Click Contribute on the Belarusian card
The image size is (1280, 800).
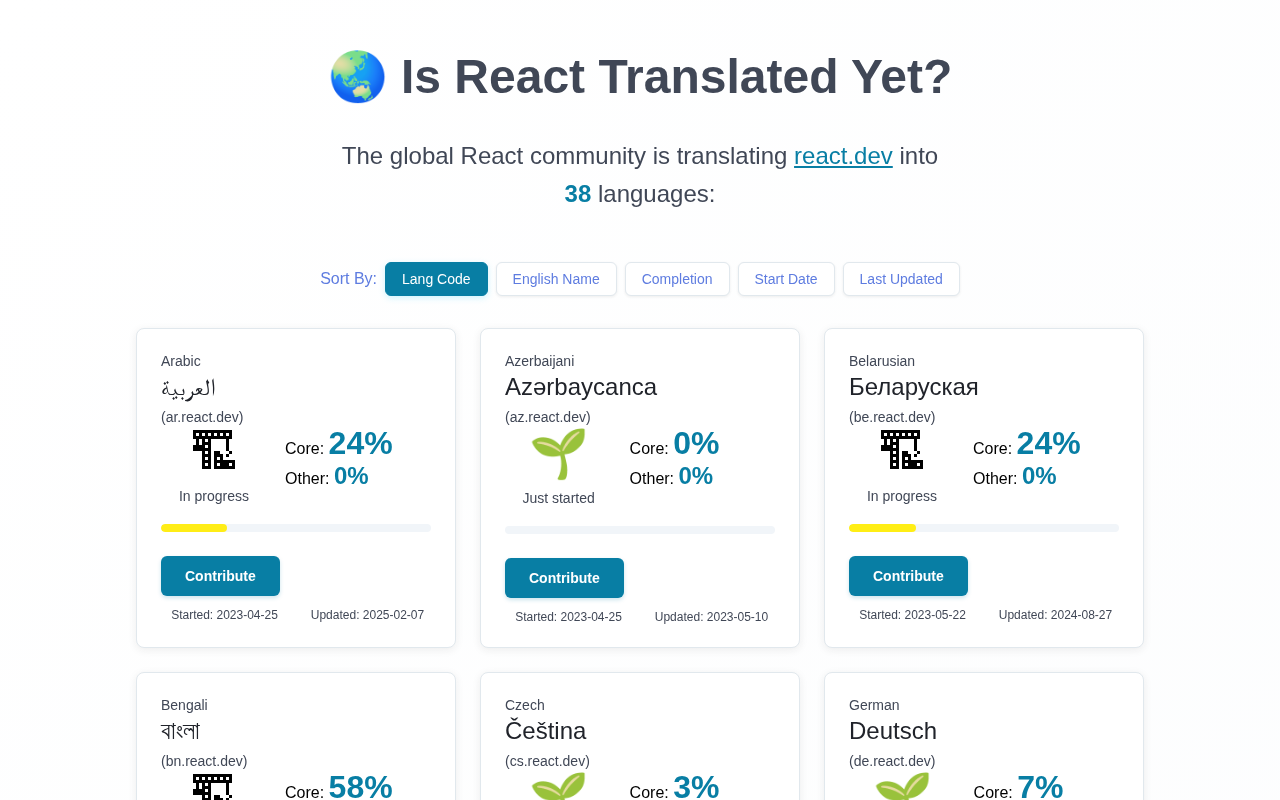click(x=908, y=576)
